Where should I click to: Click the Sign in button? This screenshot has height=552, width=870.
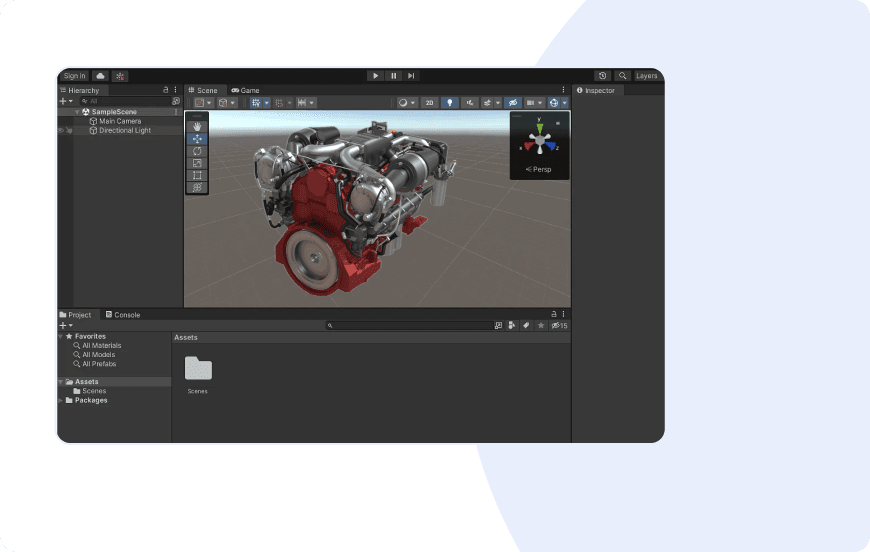[74, 76]
